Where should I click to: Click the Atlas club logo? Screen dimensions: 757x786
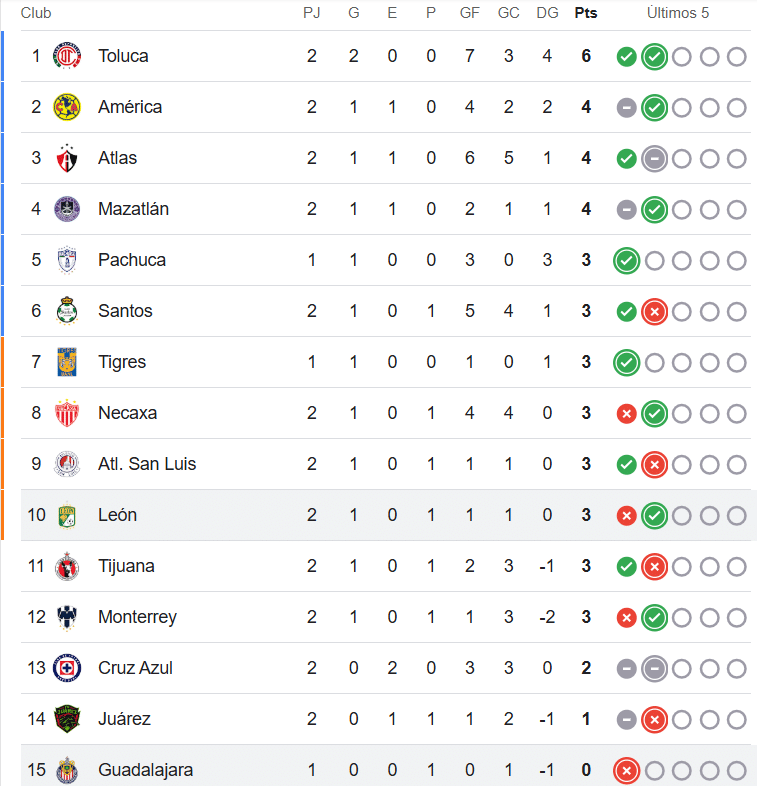click(x=67, y=158)
